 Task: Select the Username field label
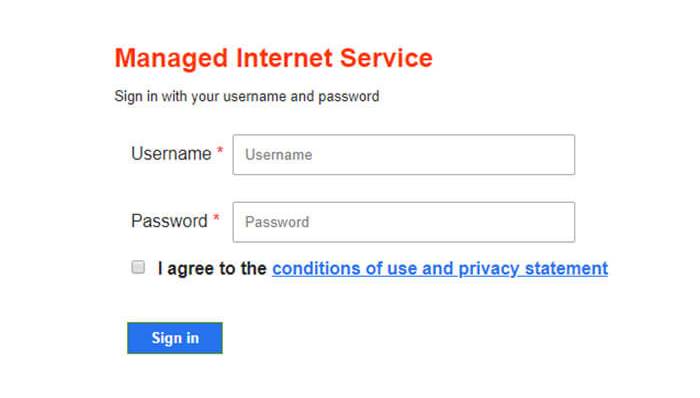click(x=171, y=153)
